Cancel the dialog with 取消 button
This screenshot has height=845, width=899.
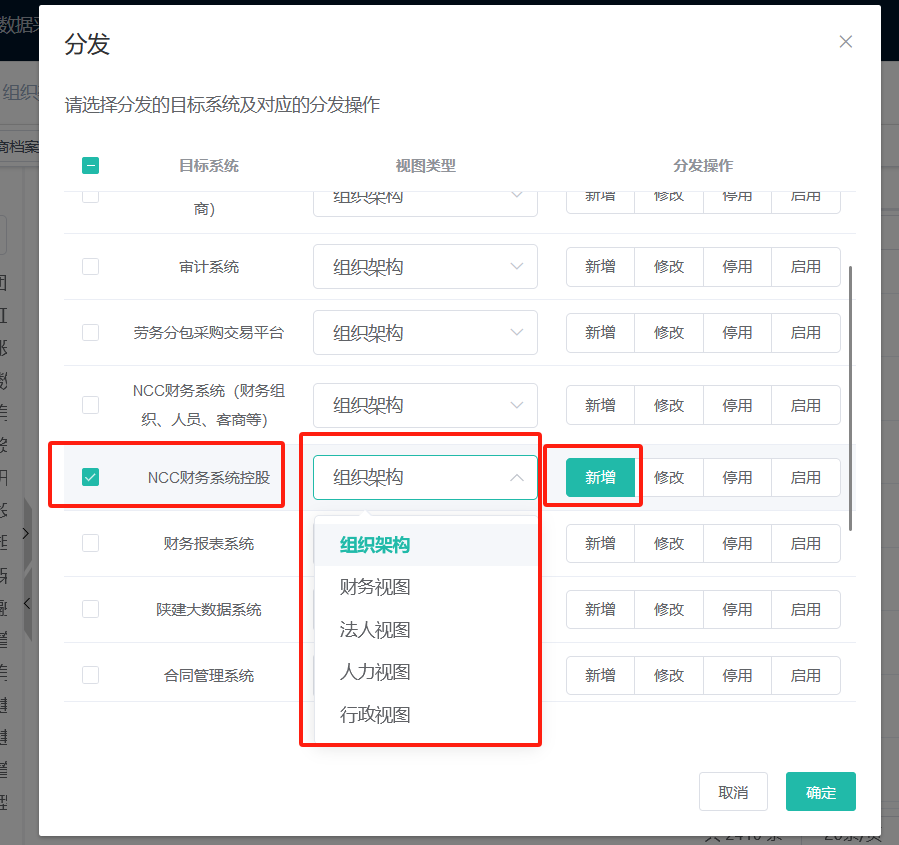pyautogui.click(x=733, y=792)
